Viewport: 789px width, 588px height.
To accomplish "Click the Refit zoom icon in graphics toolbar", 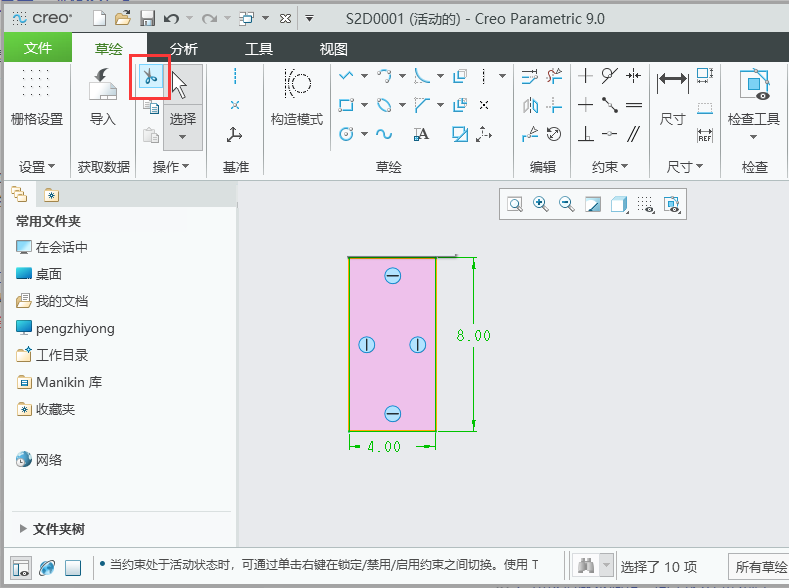I will [515, 204].
